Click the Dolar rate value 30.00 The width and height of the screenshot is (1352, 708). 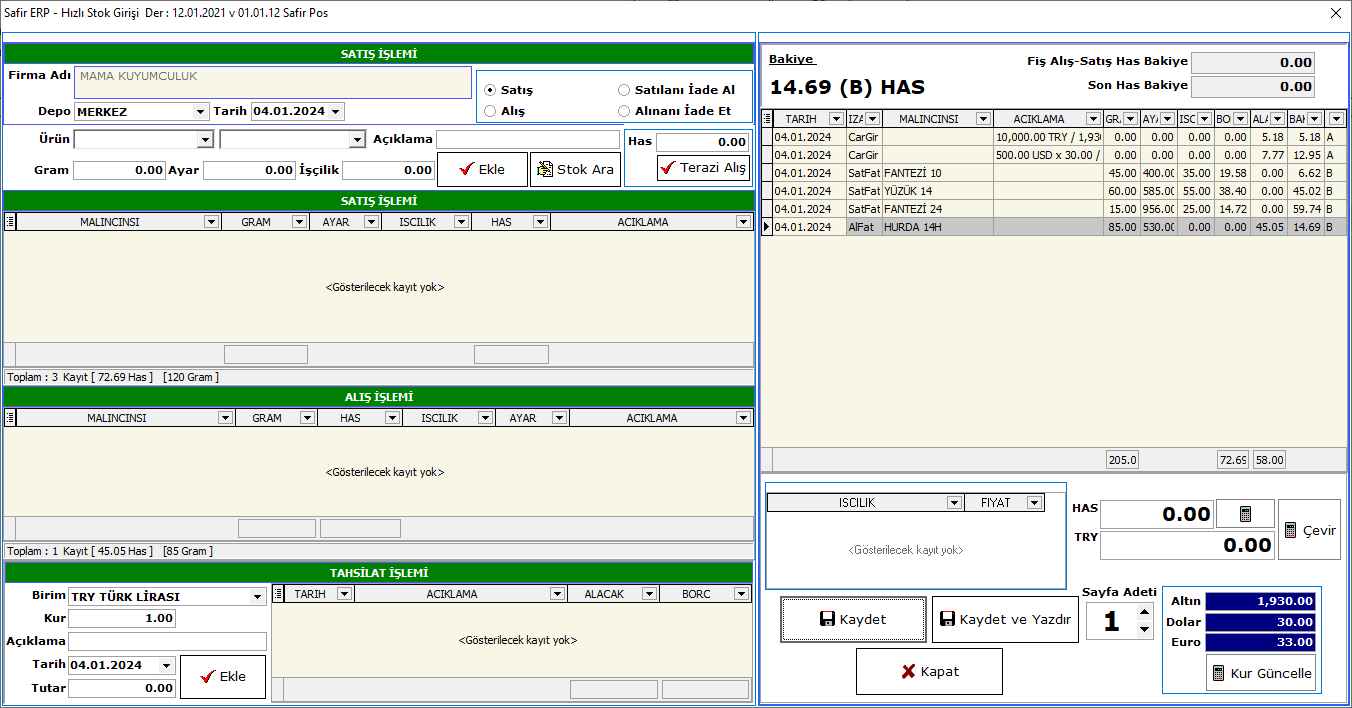point(1260,621)
